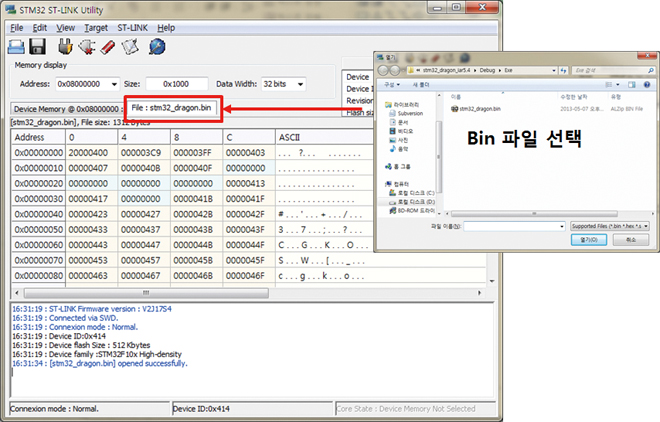Open the Edit menu
Viewport: 660px width, 422px height.
[x=40, y=28]
